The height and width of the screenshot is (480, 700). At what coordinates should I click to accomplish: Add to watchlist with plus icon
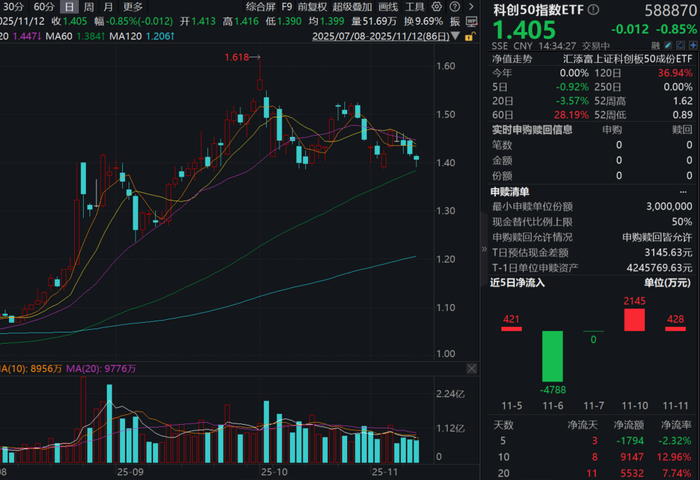pyautogui.click(x=693, y=45)
